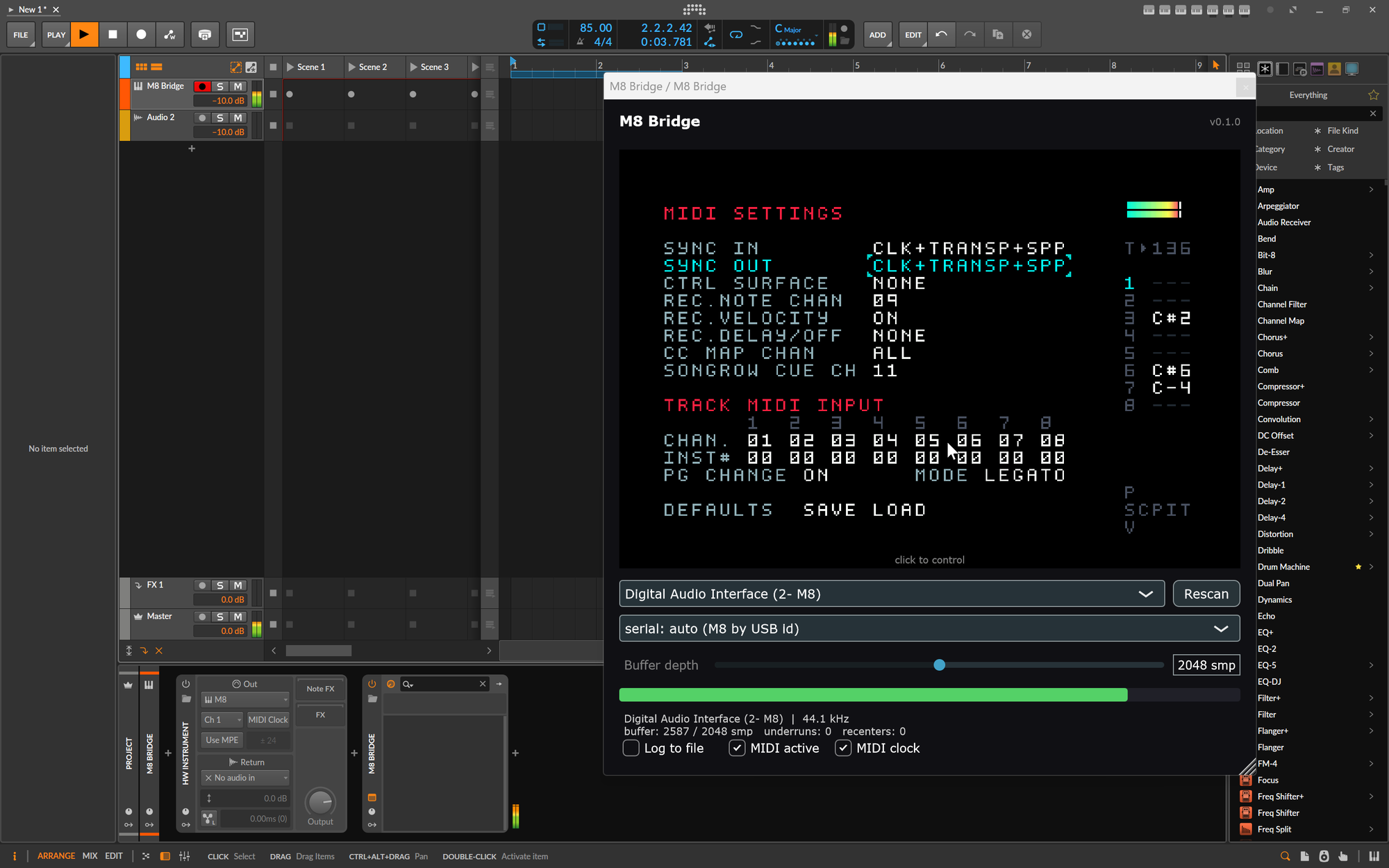Open the PLAY menu
The image size is (1389, 868).
coord(56,34)
